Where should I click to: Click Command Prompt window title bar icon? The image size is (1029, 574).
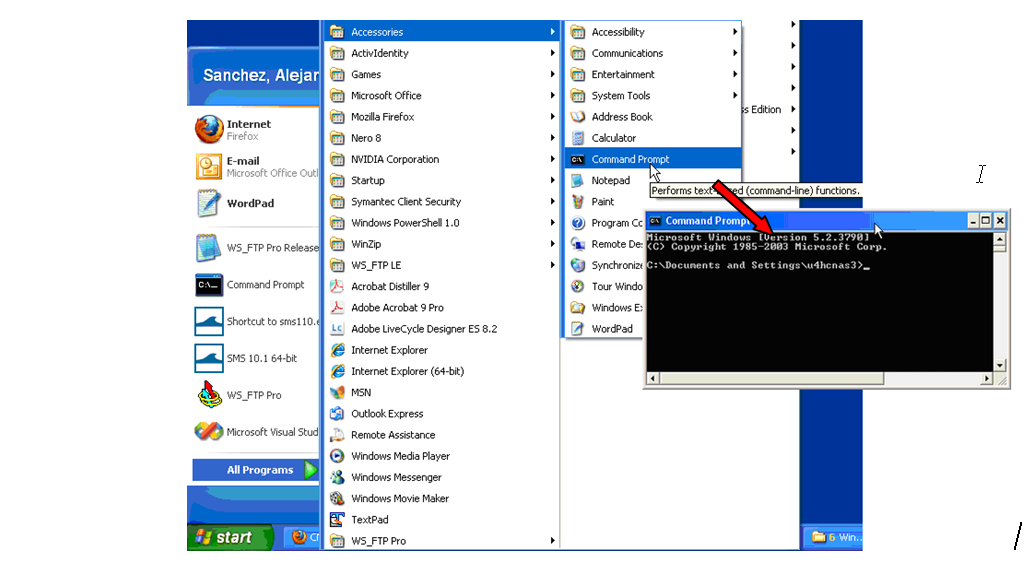[655, 221]
